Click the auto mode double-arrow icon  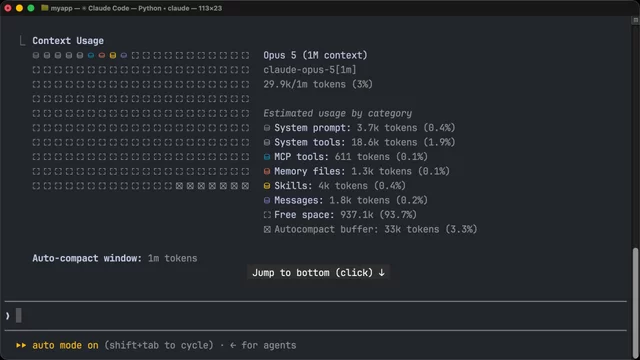pyautogui.click(x=21, y=345)
